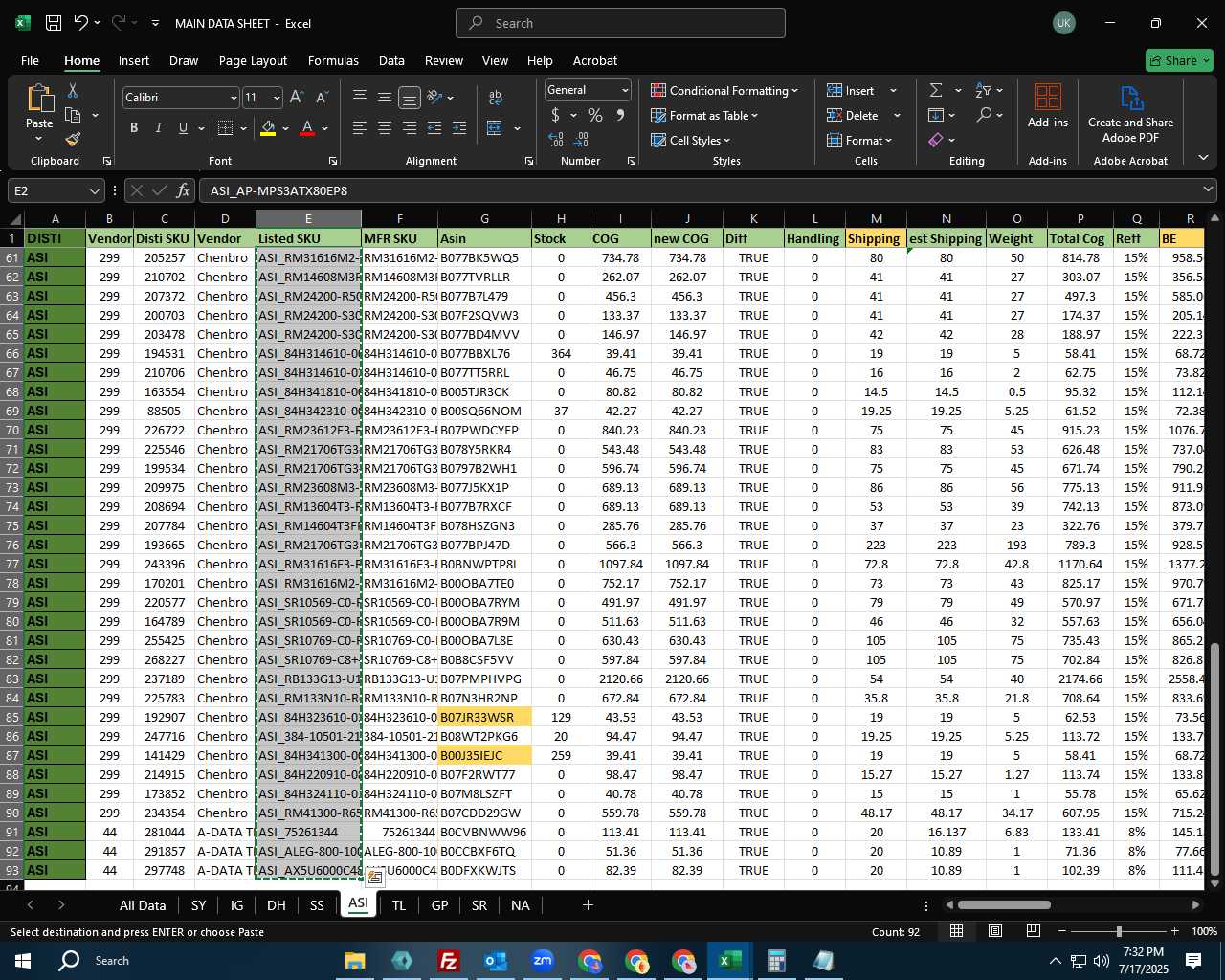Open the Insert ribbon tab

[134, 60]
